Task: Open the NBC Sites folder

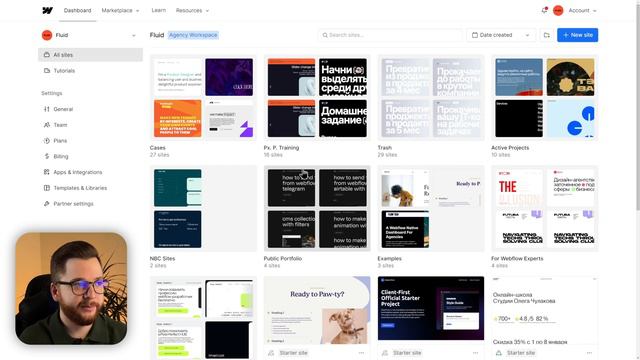Action: tap(203, 209)
